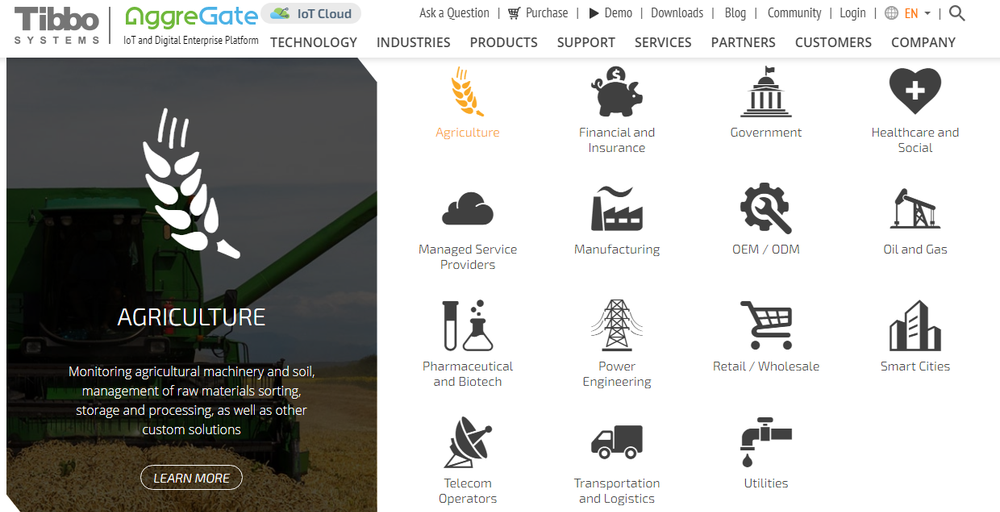1000x512 pixels.
Task: Open the Demo link
Action: tap(610, 13)
